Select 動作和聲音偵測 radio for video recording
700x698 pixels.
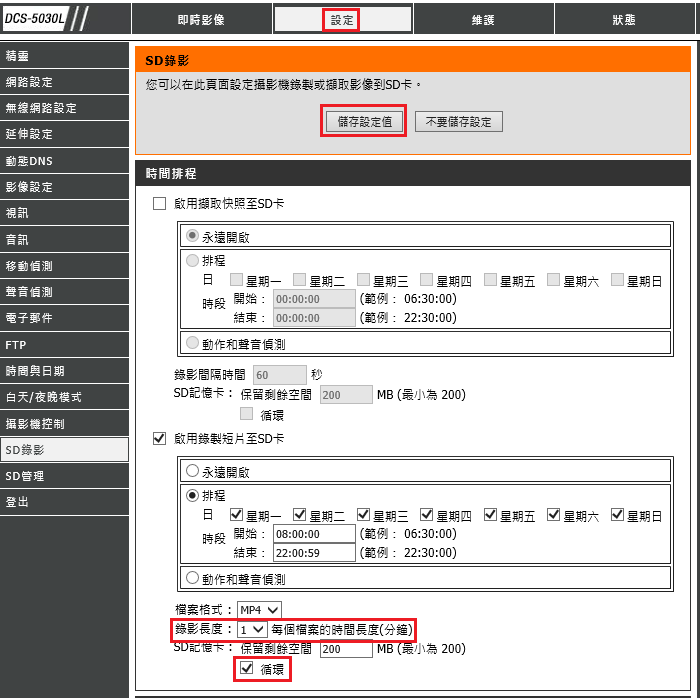(x=193, y=578)
